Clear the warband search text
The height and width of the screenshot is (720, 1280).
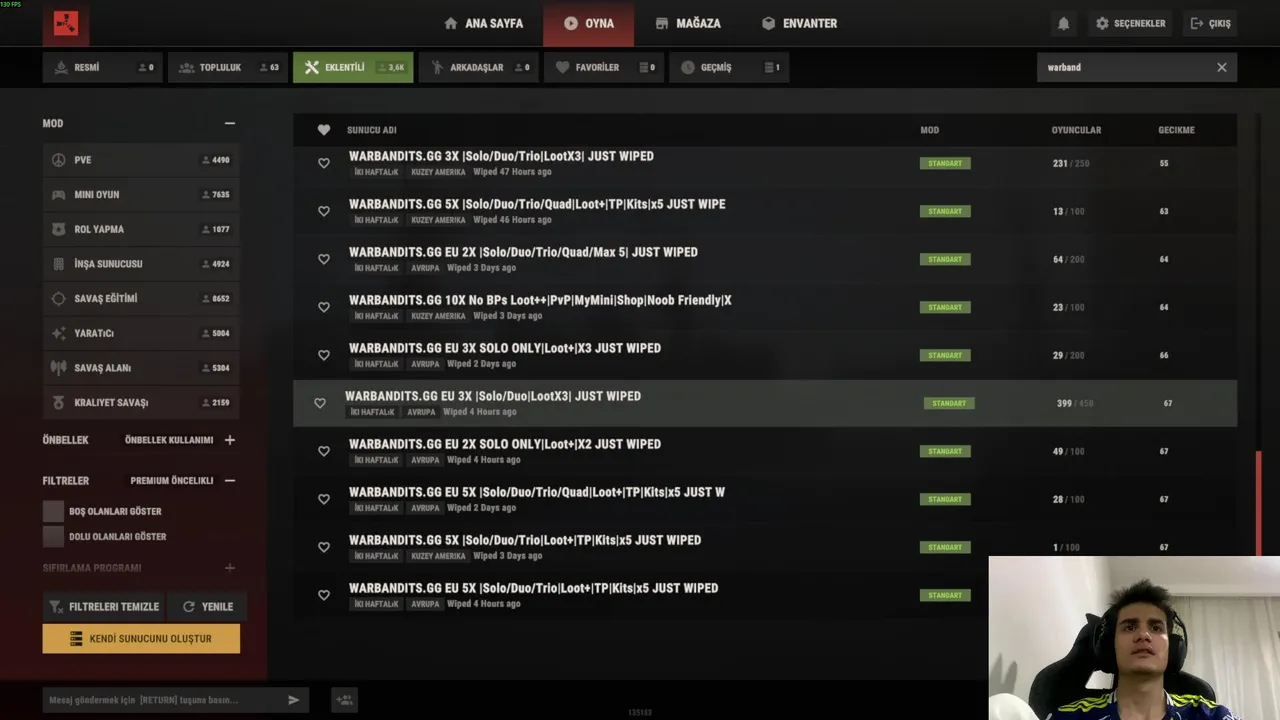(x=1221, y=67)
